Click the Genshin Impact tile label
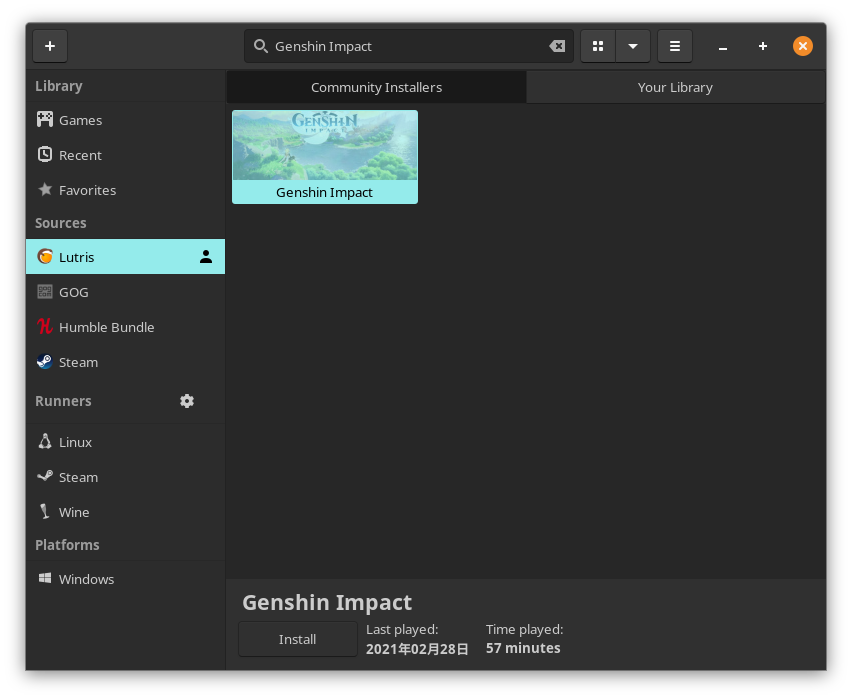The height and width of the screenshot is (699, 852). (x=325, y=192)
